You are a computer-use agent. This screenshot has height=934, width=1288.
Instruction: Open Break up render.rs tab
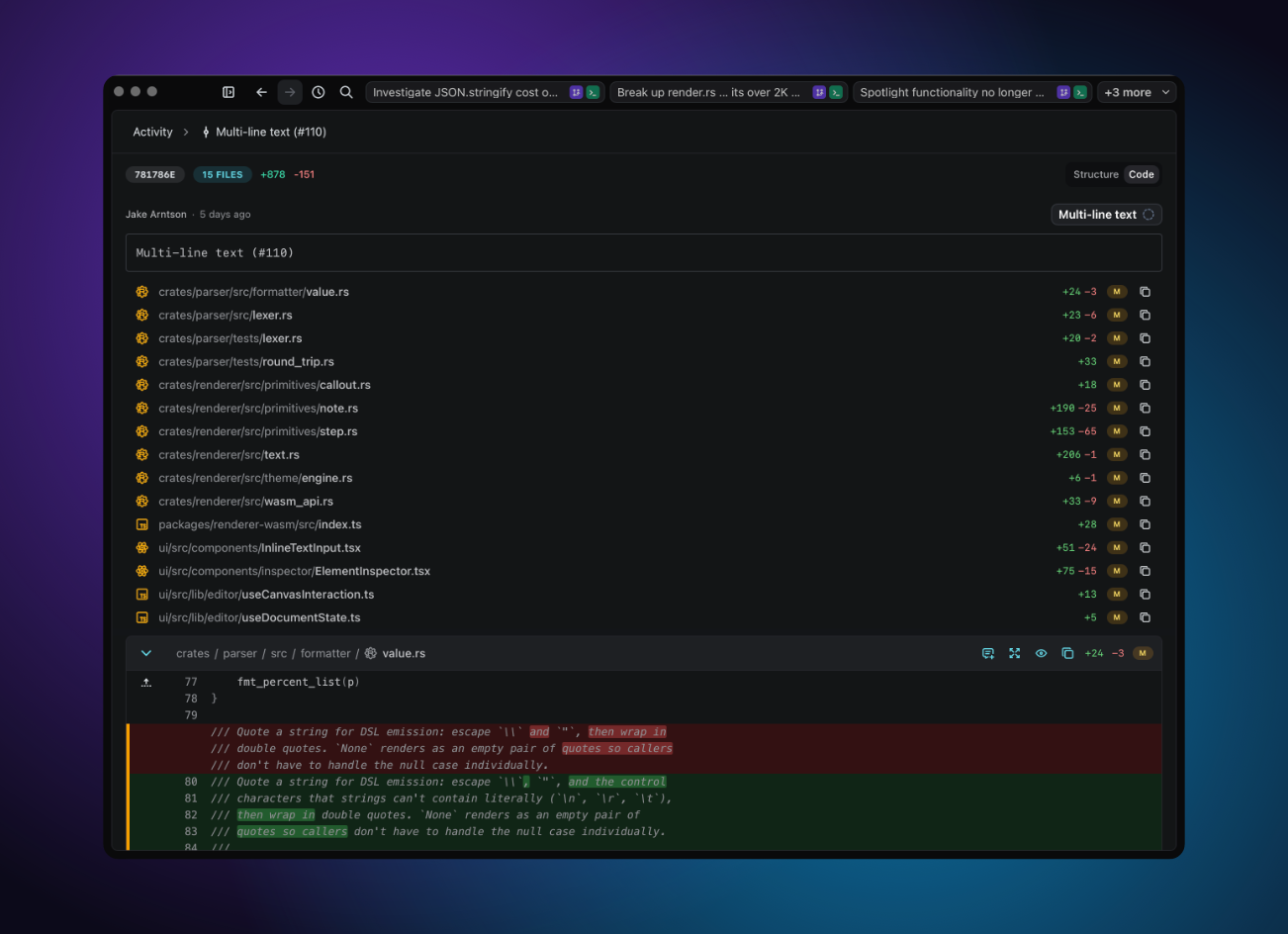(x=728, y=92)
